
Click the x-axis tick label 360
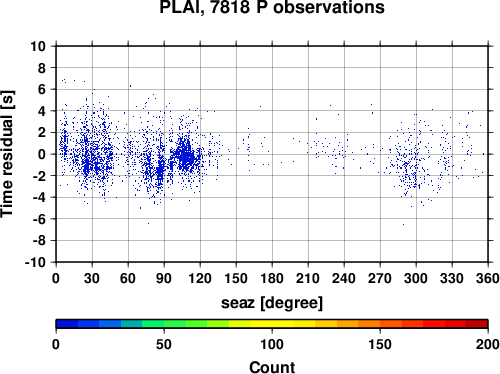(488, 278)
